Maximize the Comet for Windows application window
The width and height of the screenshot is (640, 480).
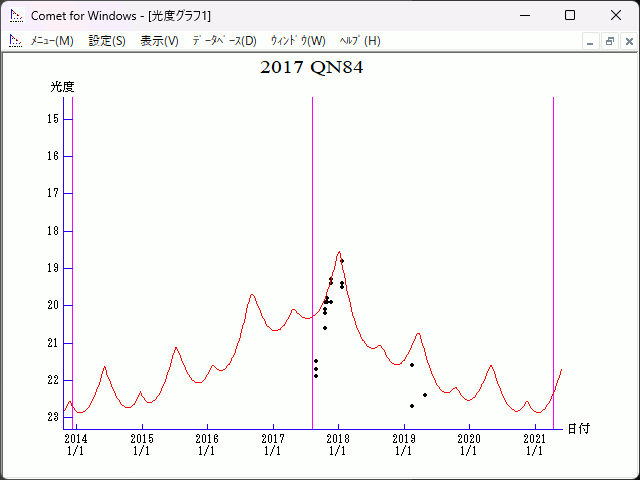pyautogui.click(x=569, y=15)
